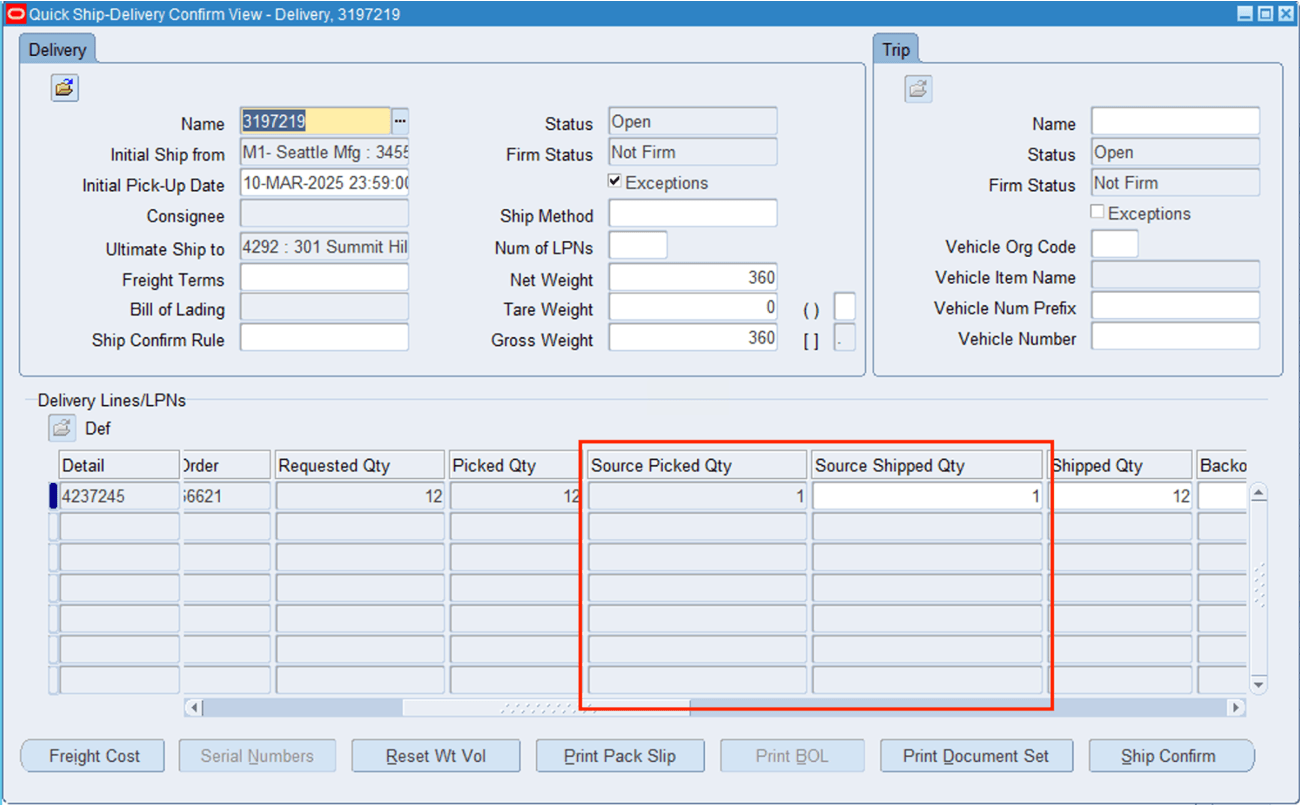Screen dimensions: 1300x805
Task: Switch to the Trip tab
Action: pyautogui.click(x=896, y=50)
